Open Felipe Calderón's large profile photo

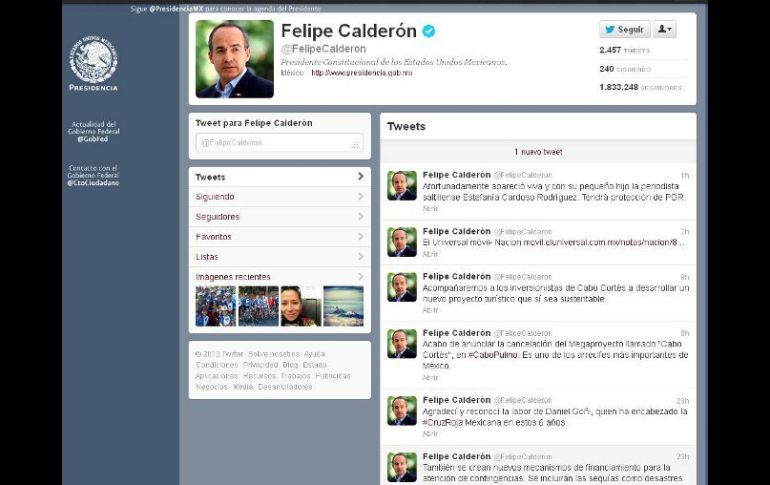(235, 59)
